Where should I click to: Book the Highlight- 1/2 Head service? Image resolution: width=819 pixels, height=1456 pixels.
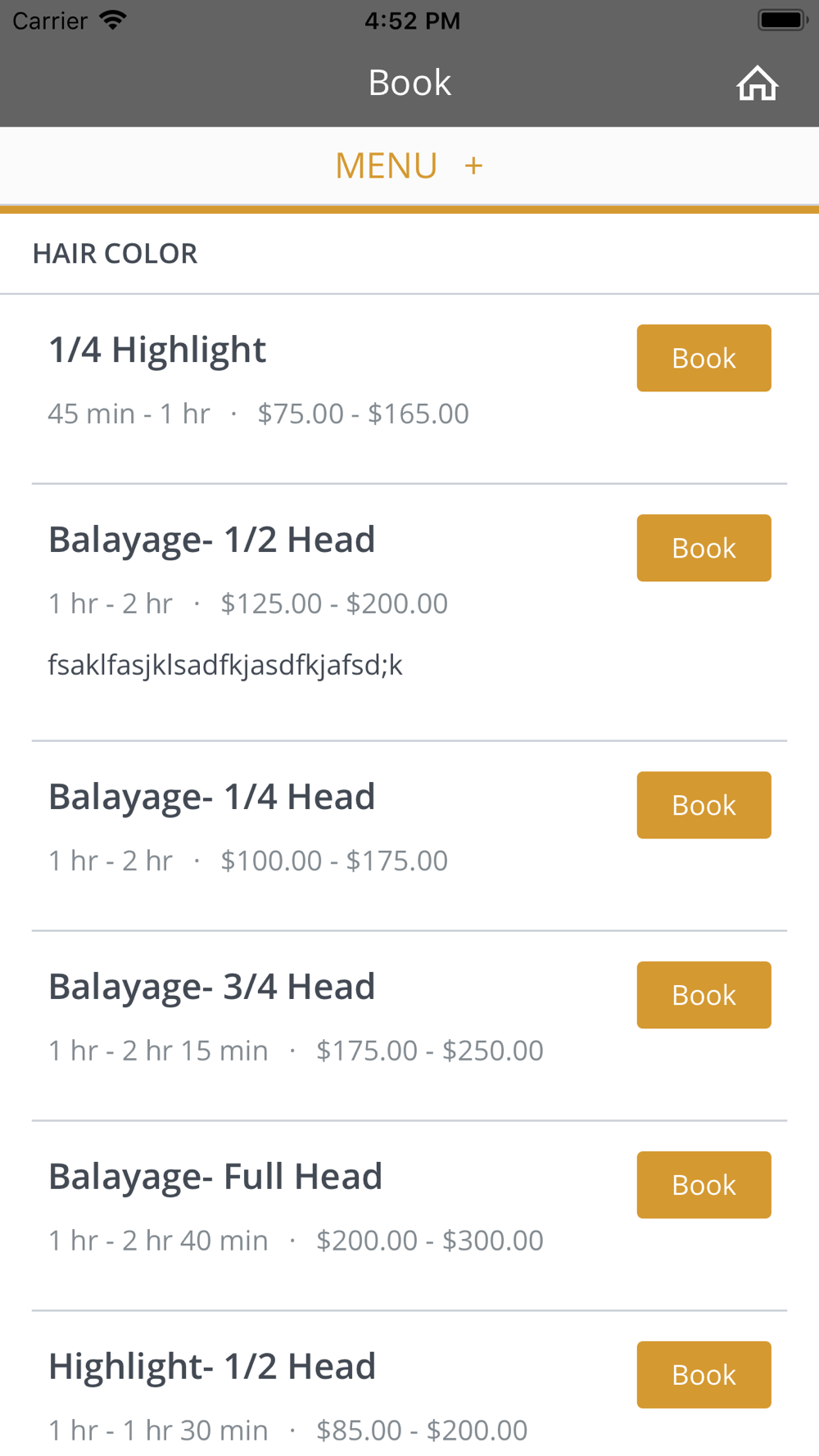point(704,1375)
